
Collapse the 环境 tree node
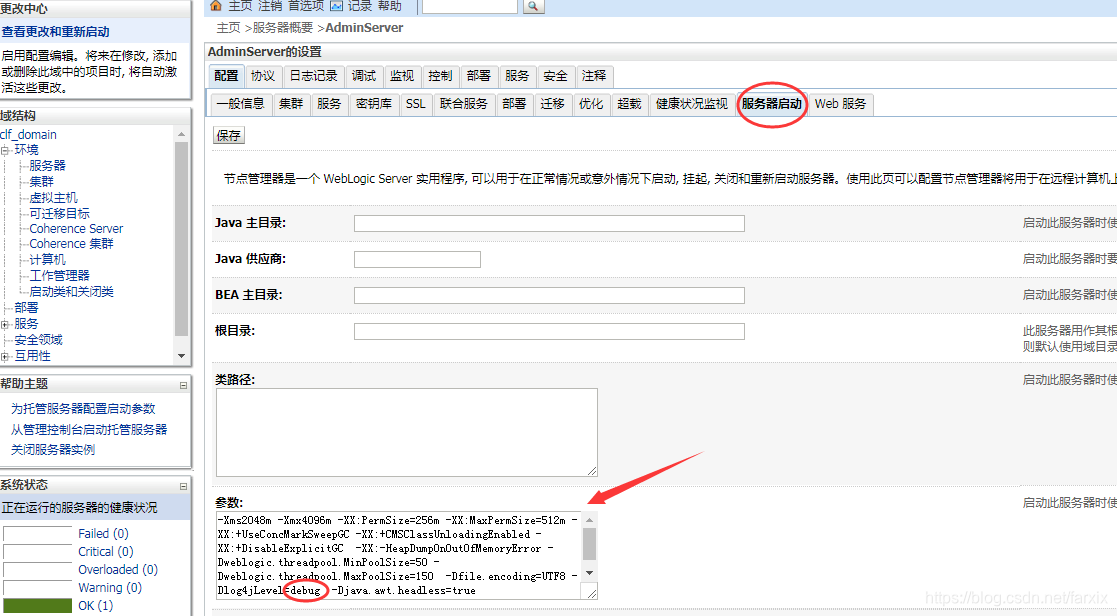point(5,150)
